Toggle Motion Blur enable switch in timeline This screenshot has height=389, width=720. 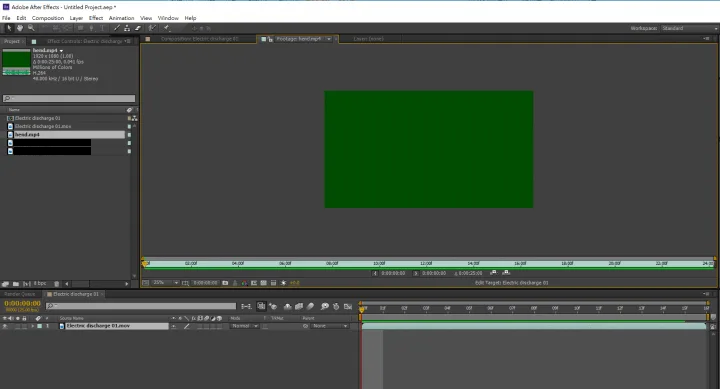[311, 306]
